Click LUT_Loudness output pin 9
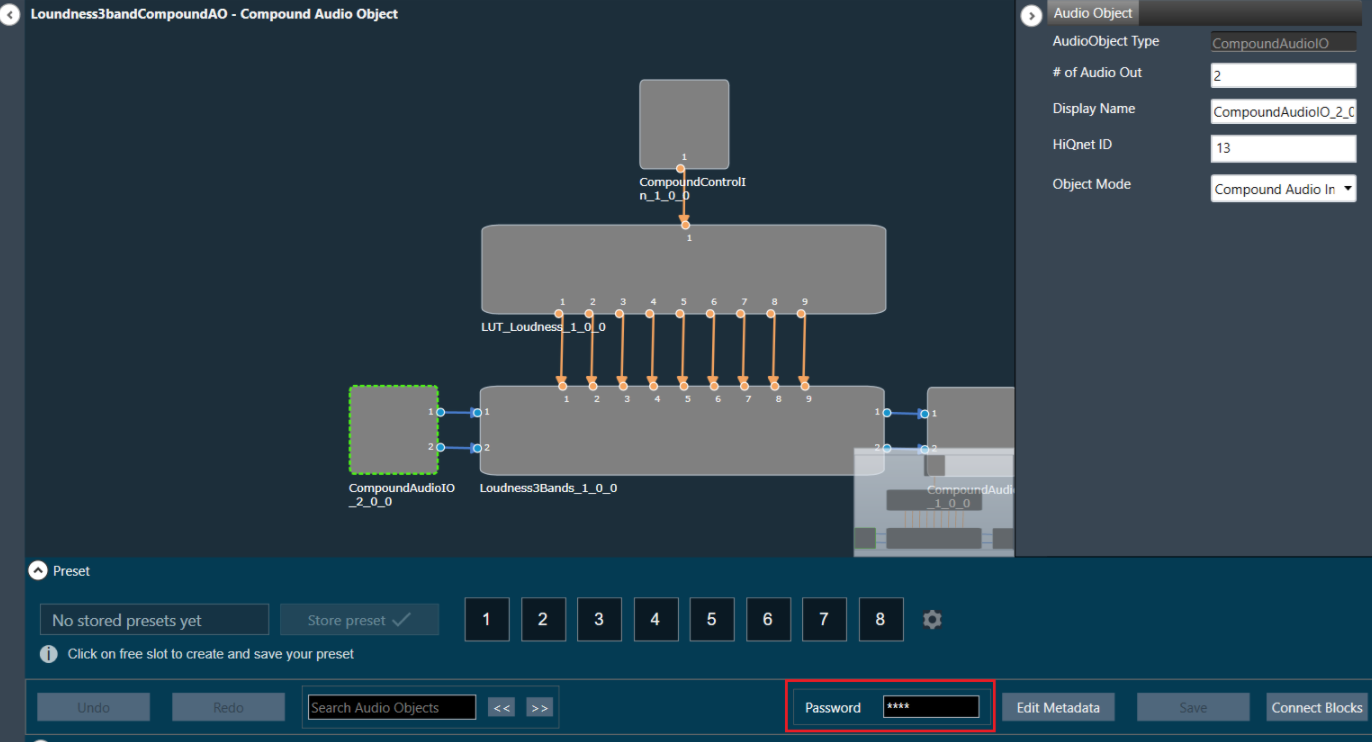Image resolution: width=1372 pixels, height=742 pixels. coord(801,314)
